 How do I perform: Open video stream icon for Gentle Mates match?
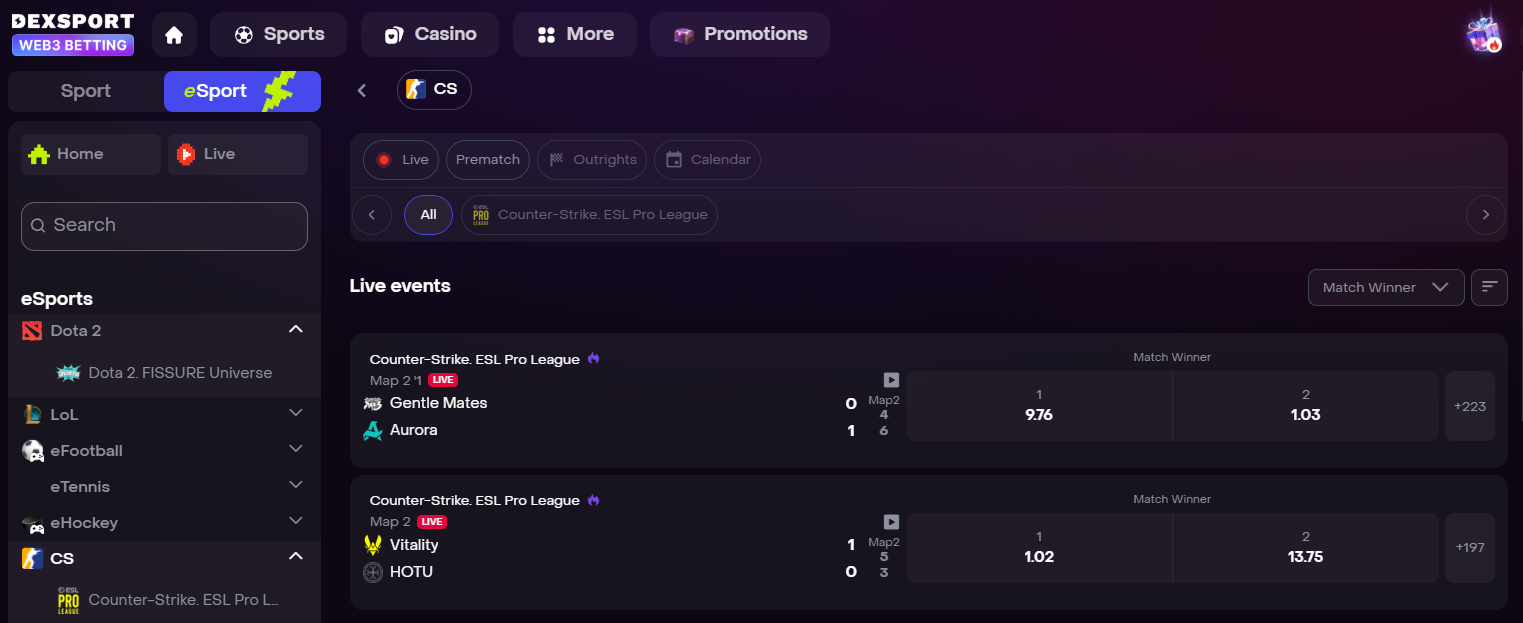point(891,380)
